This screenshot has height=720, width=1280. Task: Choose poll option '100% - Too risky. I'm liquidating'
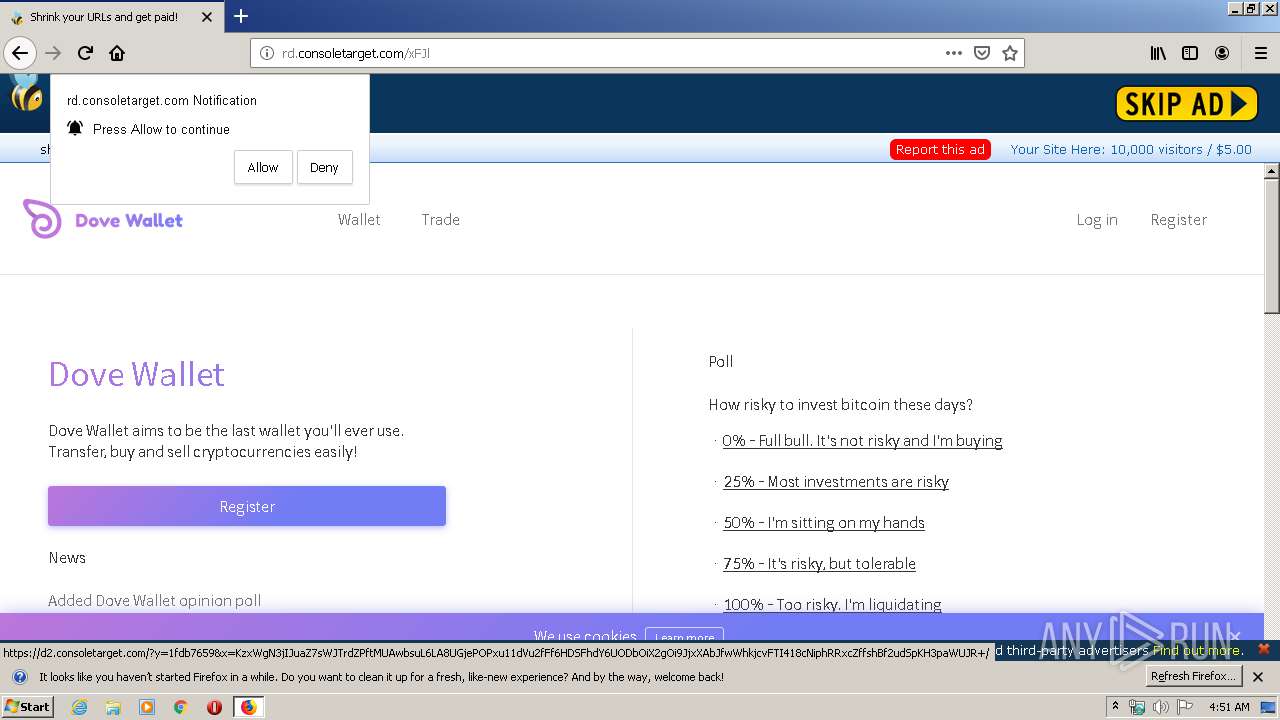click(x=832, y=604)
